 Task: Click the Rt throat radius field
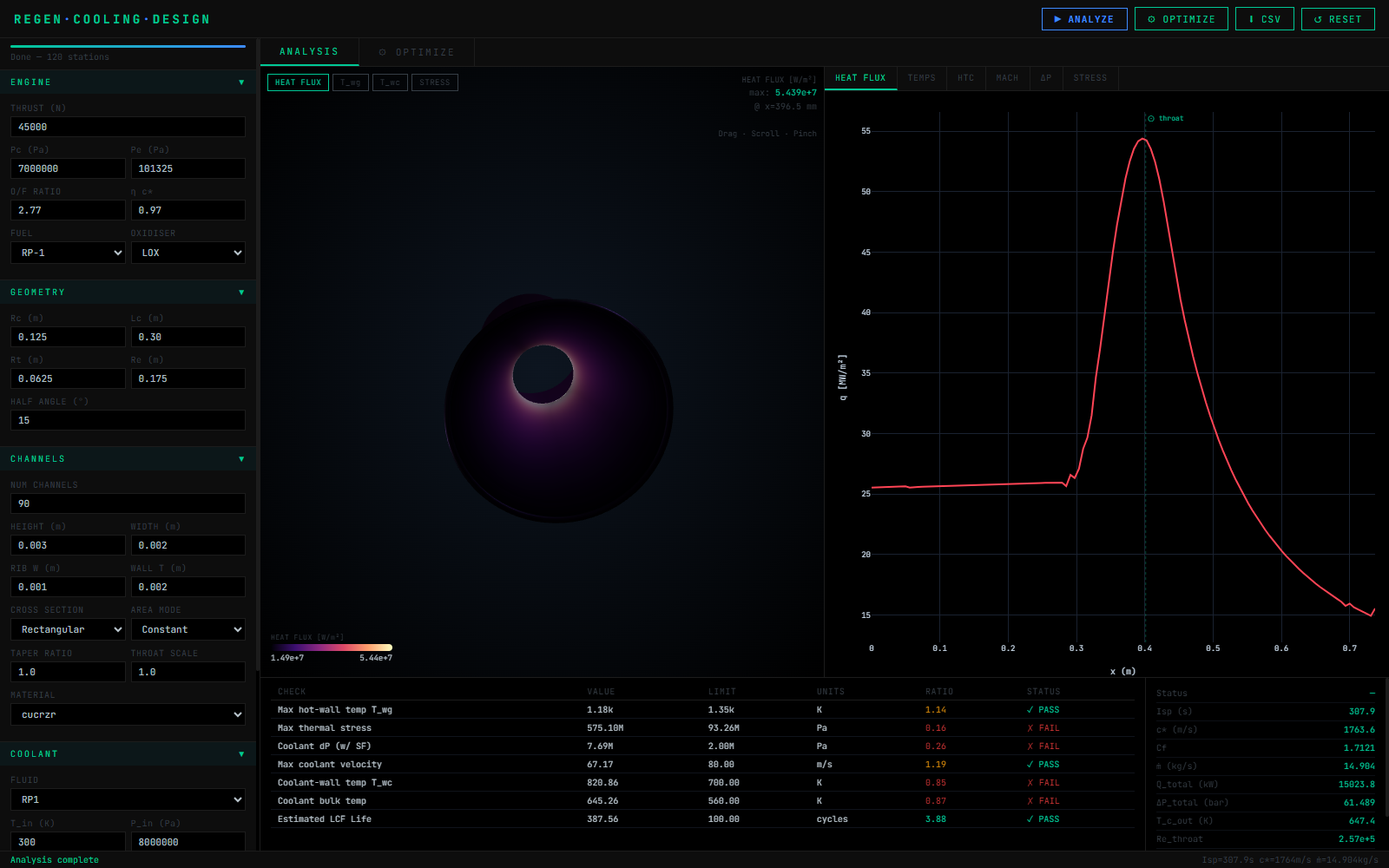[x=68, y=378]
